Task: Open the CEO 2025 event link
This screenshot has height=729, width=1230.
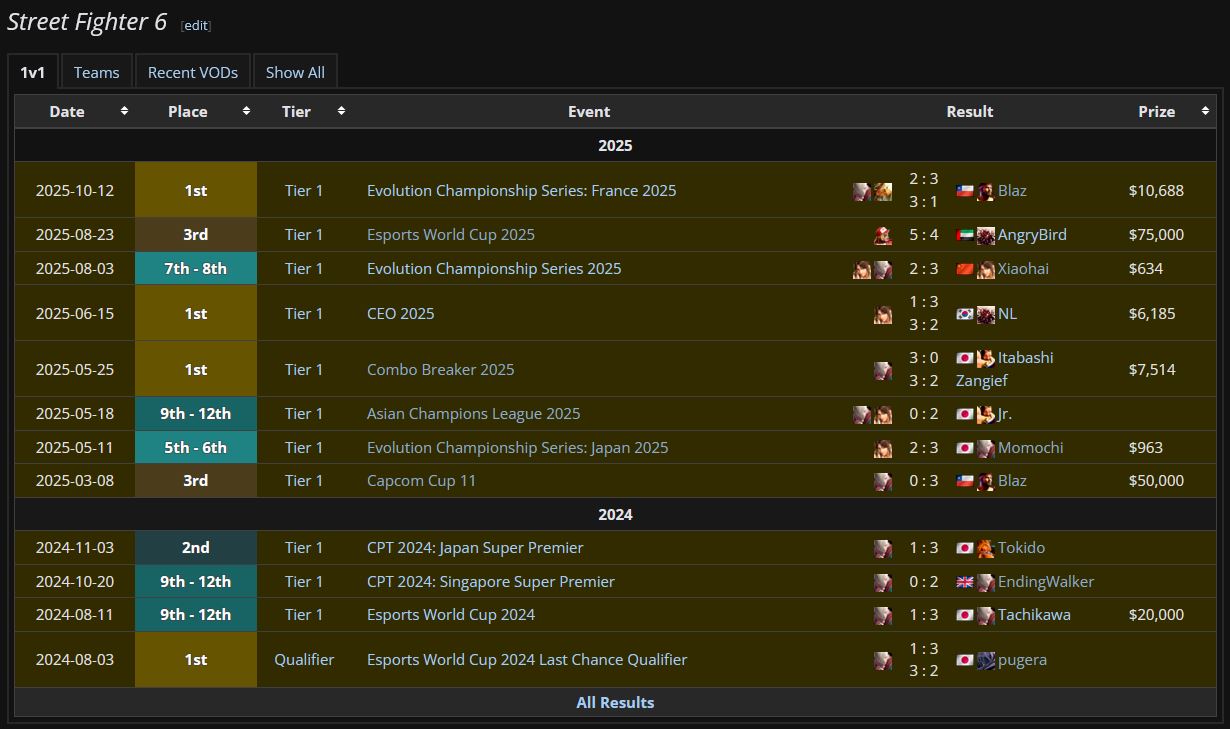Action: coord(401,313)
